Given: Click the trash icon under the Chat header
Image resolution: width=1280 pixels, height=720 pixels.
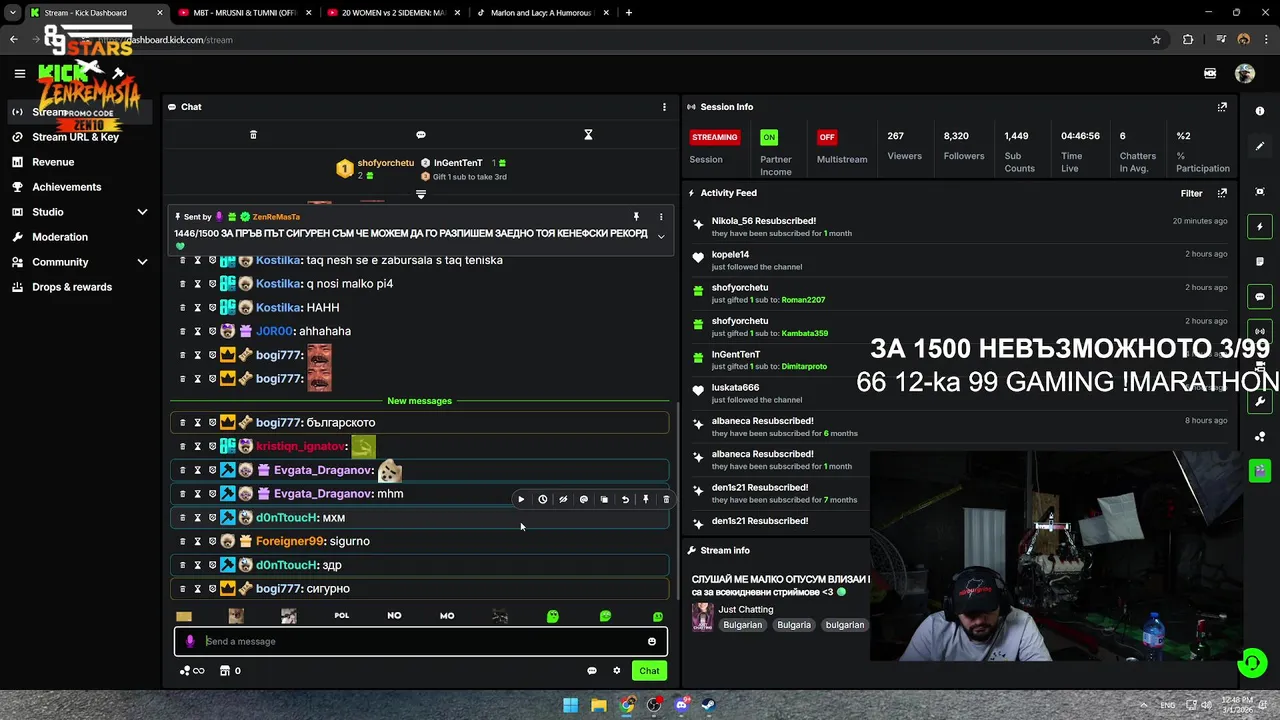Looking at the screenshot, I should [x=253, y=135].
